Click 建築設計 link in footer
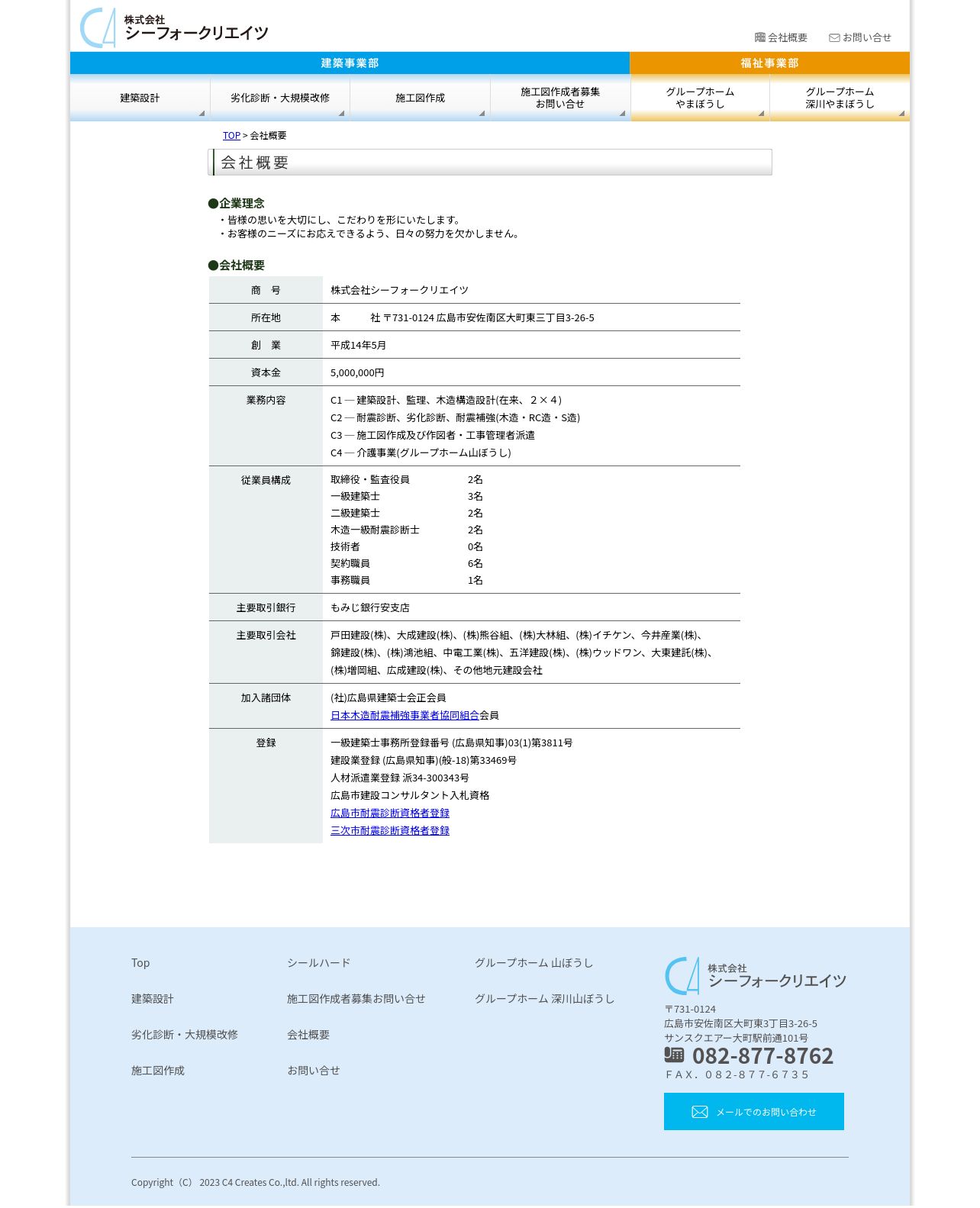The height and width of the screenshot is (1208, 980). (x=153, y=999)
